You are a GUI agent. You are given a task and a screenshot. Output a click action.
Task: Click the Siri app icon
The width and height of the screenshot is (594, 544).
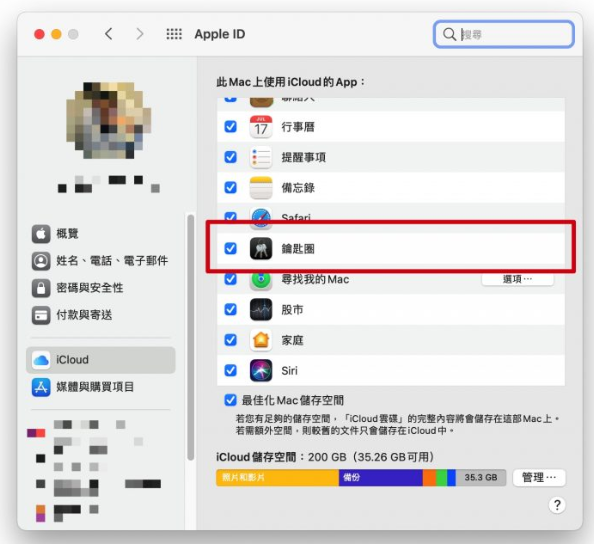coord(261,370)
